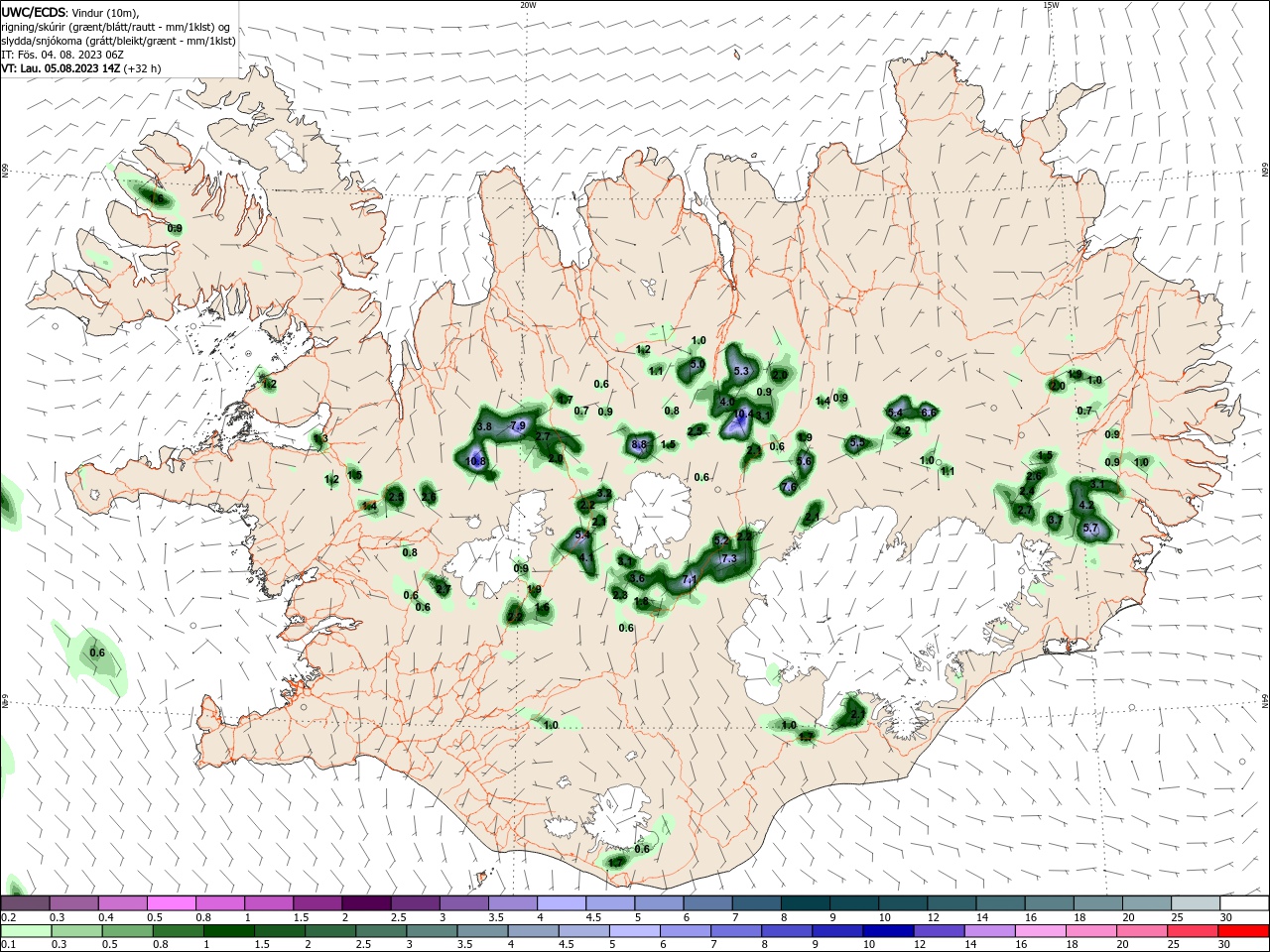Click the 5.3 precipitation value
The width and height of the screenshot is (1270, 952).
point(741,372)
